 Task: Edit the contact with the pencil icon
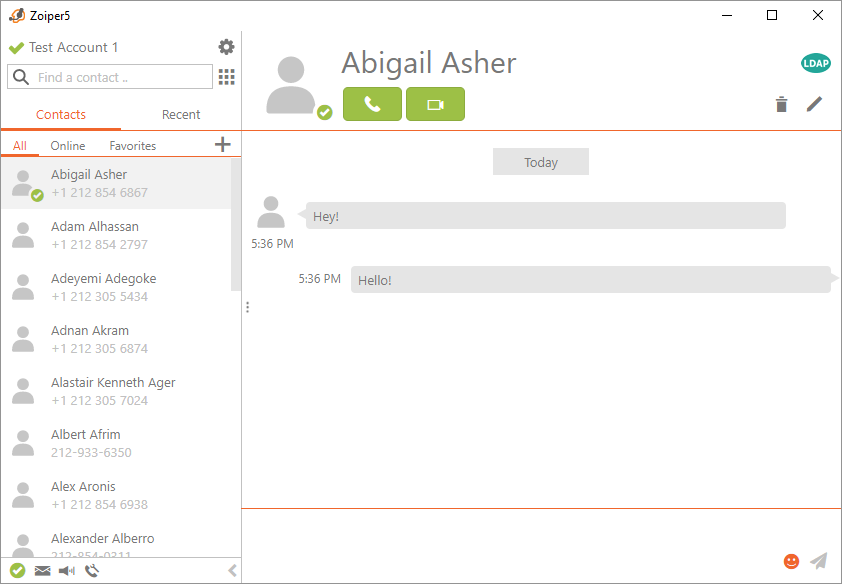814,104
